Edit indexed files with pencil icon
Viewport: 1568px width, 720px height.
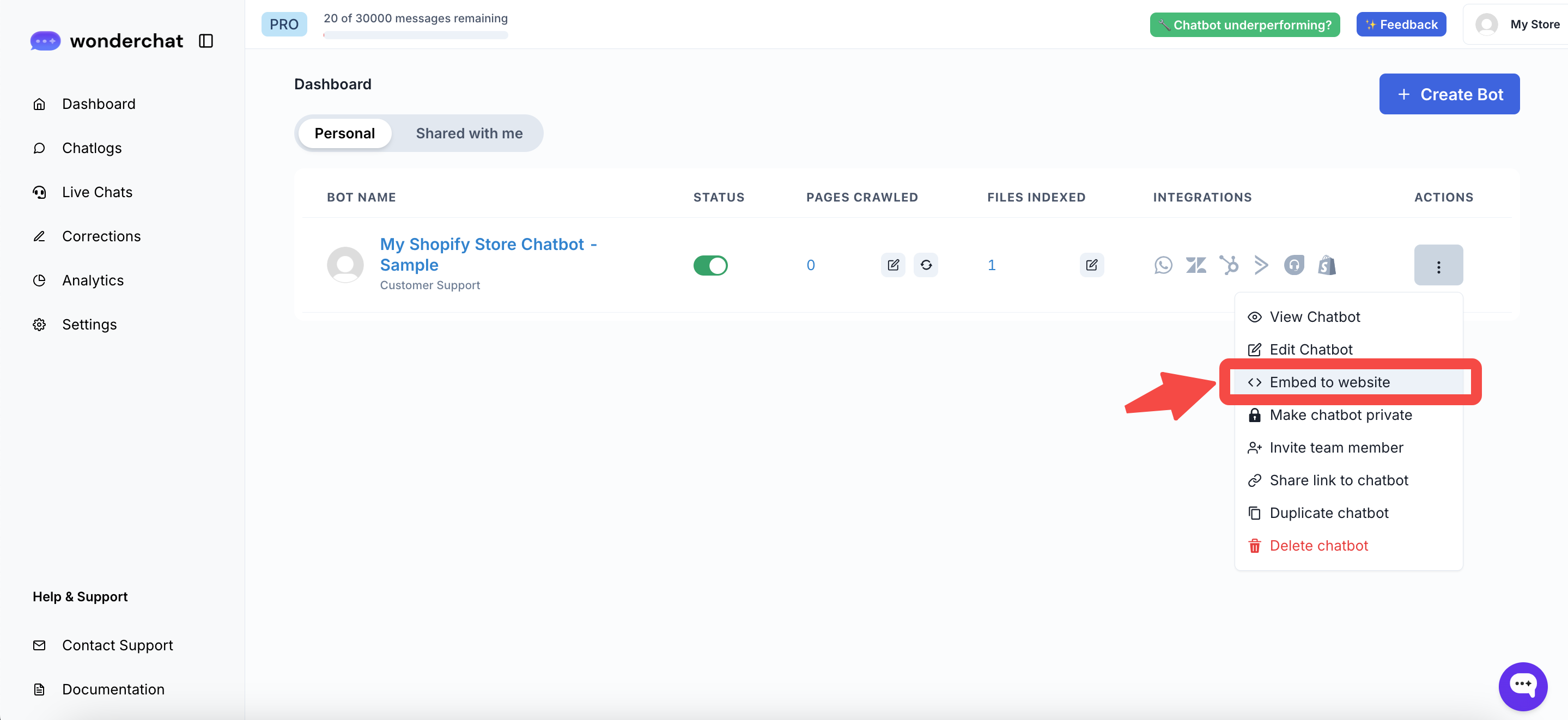coord(1091,265)
